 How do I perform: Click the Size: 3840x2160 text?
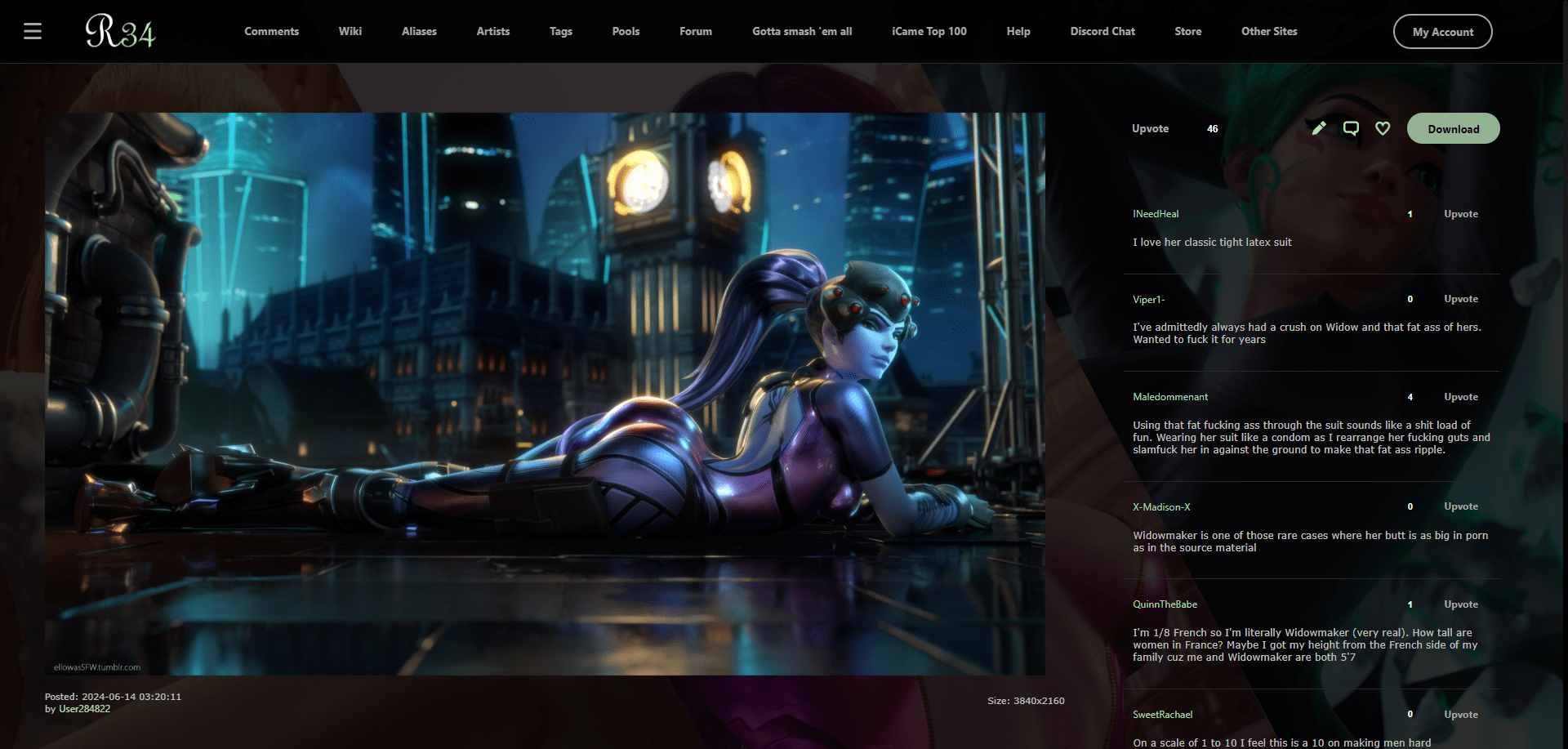tap(1026, 701)
